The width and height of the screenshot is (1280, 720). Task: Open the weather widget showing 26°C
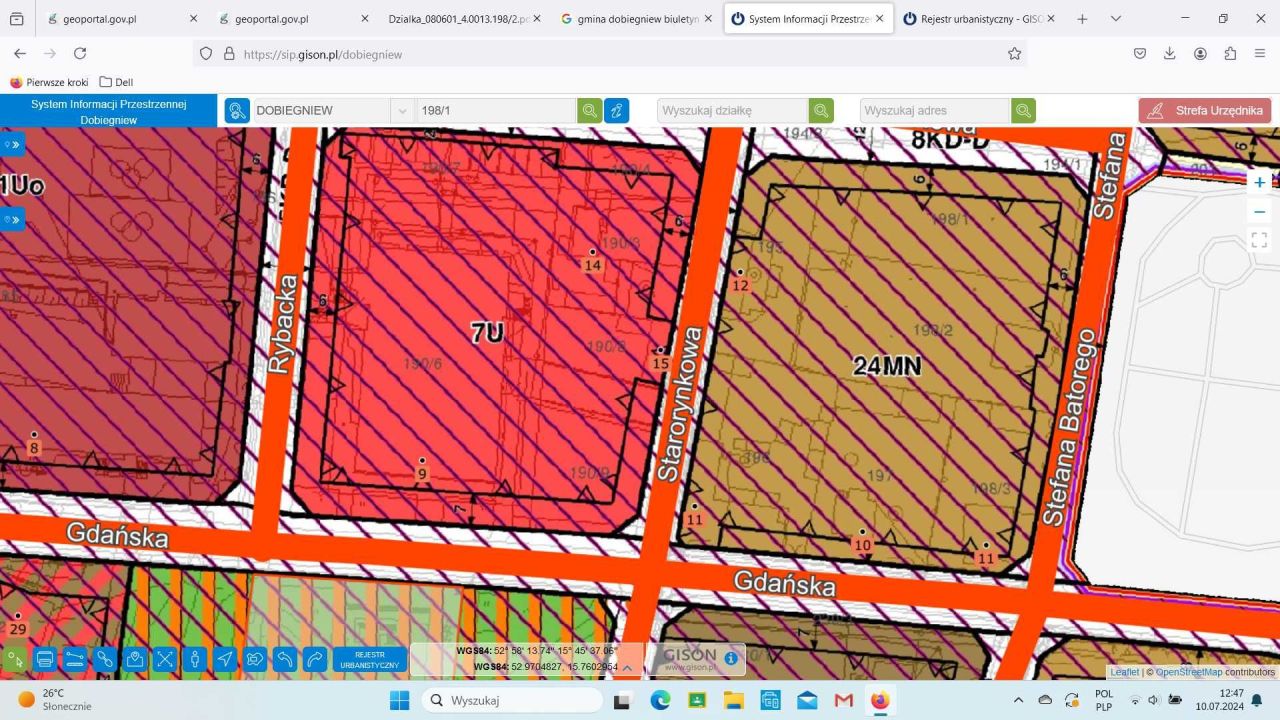coord(56,700)
